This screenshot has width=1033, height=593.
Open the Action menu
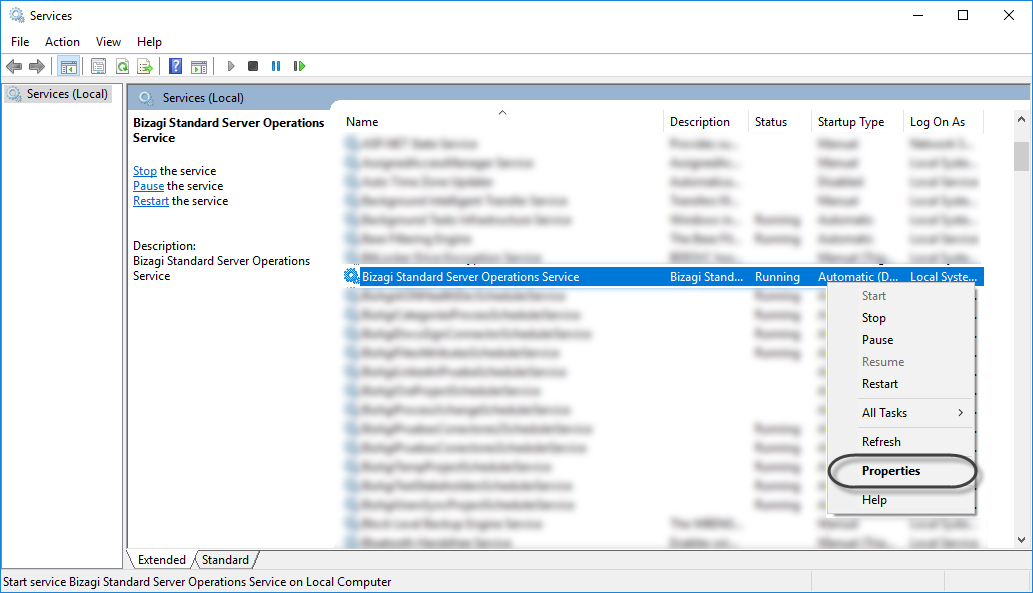click(62, 42)
